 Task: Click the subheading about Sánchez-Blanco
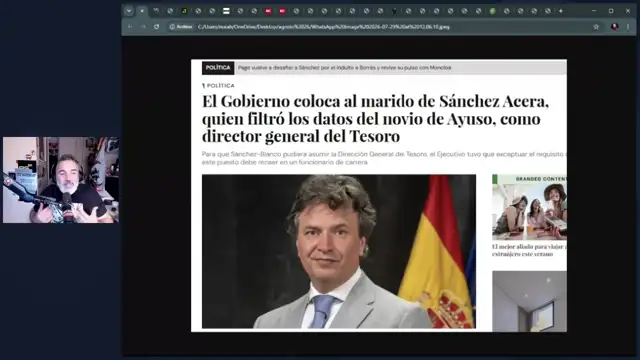[x=384, y=158]
